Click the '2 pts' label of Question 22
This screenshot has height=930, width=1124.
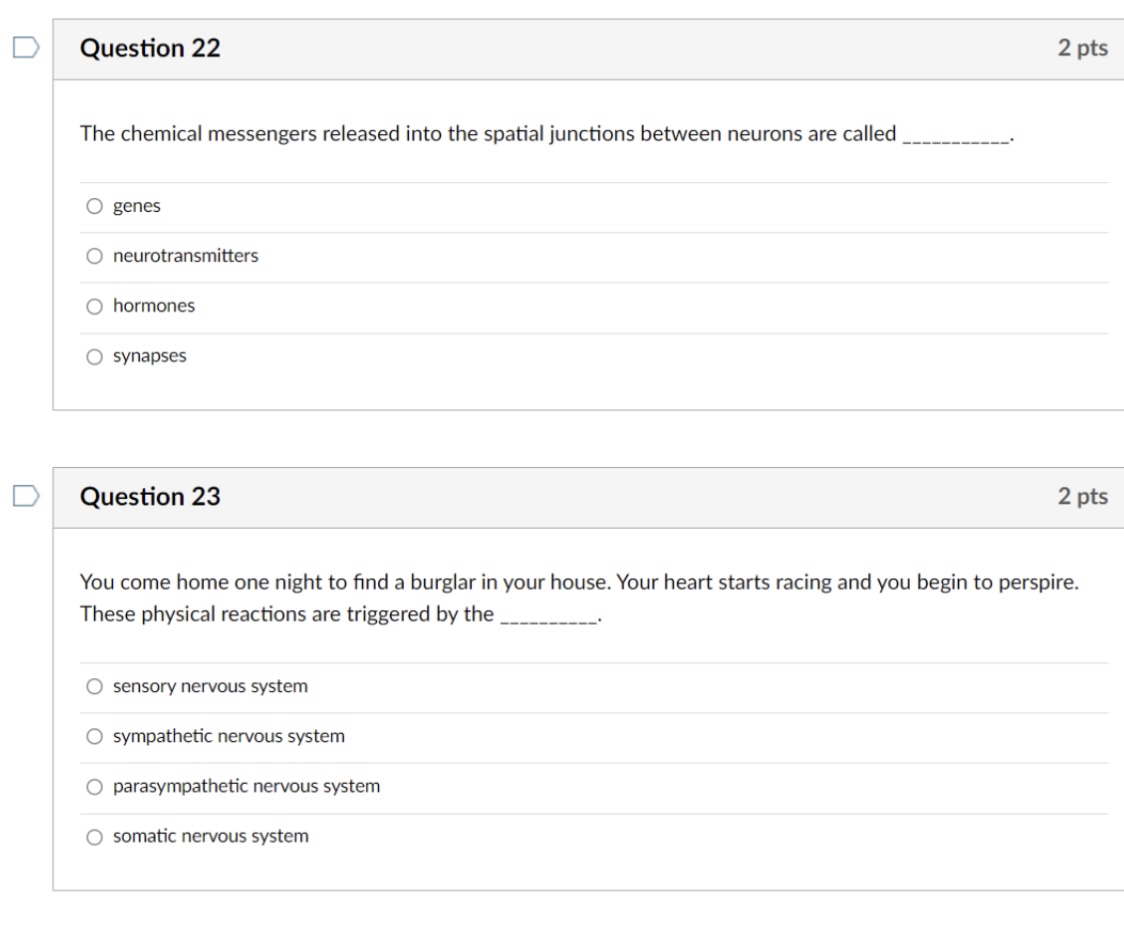click(1082, 49)
